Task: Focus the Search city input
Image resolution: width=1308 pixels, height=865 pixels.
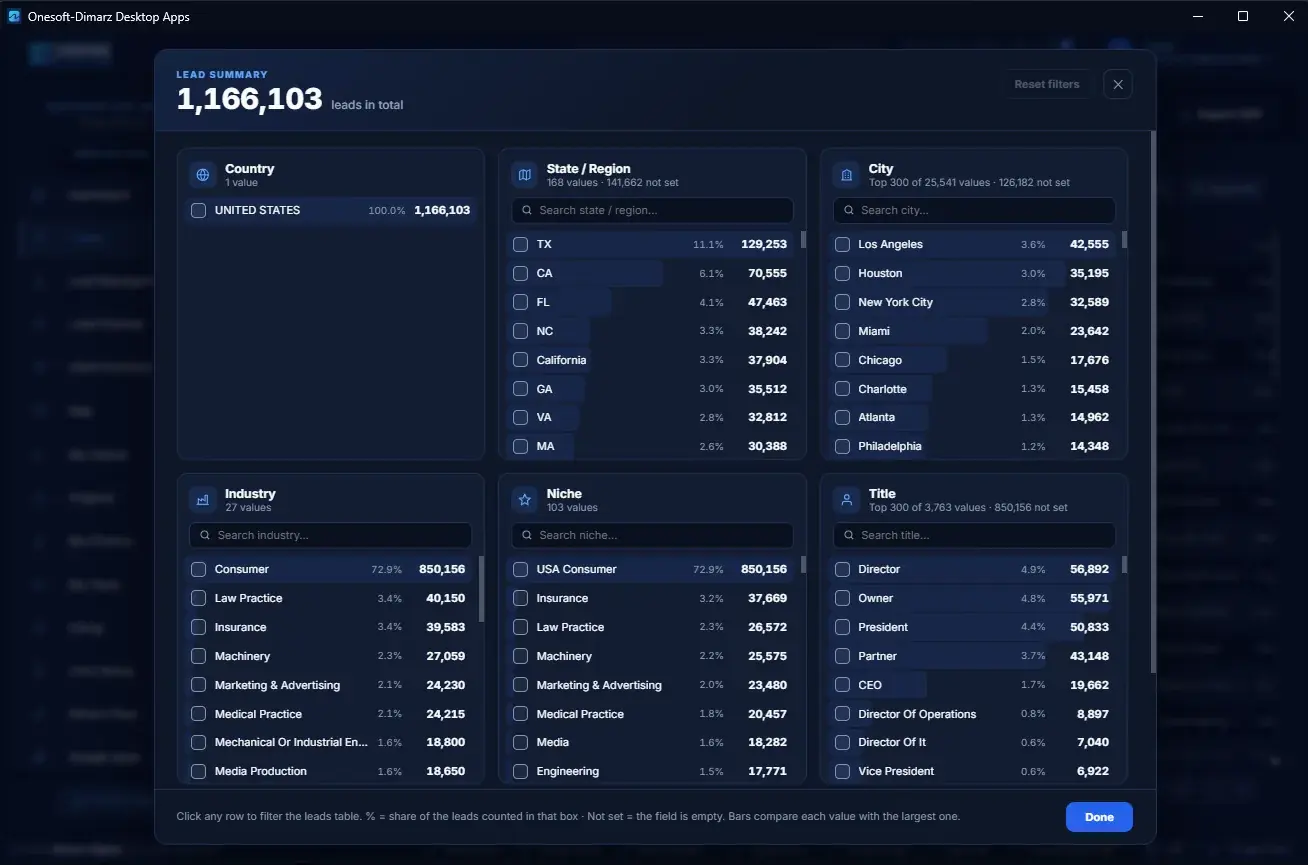Action: (974, 210)
